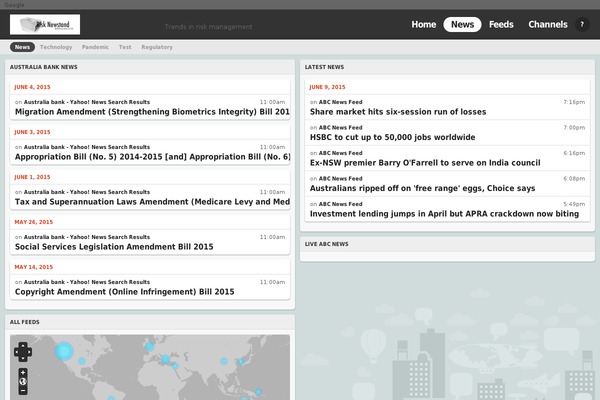This screenshot has width=600, height=400.
Task: Click Yahoo source above Social Services Legislation headline
Action: pyautogui.click(x=87, y=237)
